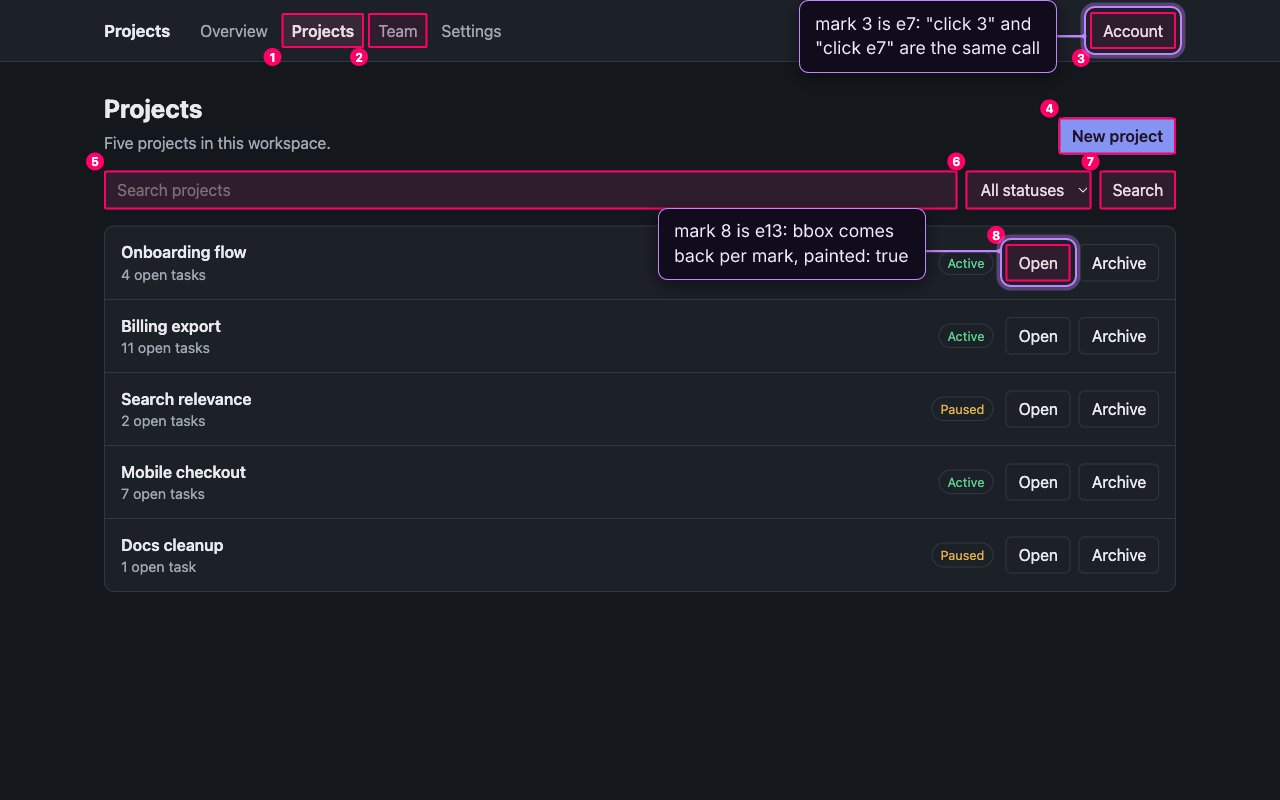Focus the Search projects field
Screen dimensions: 1280x800
pos(530,190)
